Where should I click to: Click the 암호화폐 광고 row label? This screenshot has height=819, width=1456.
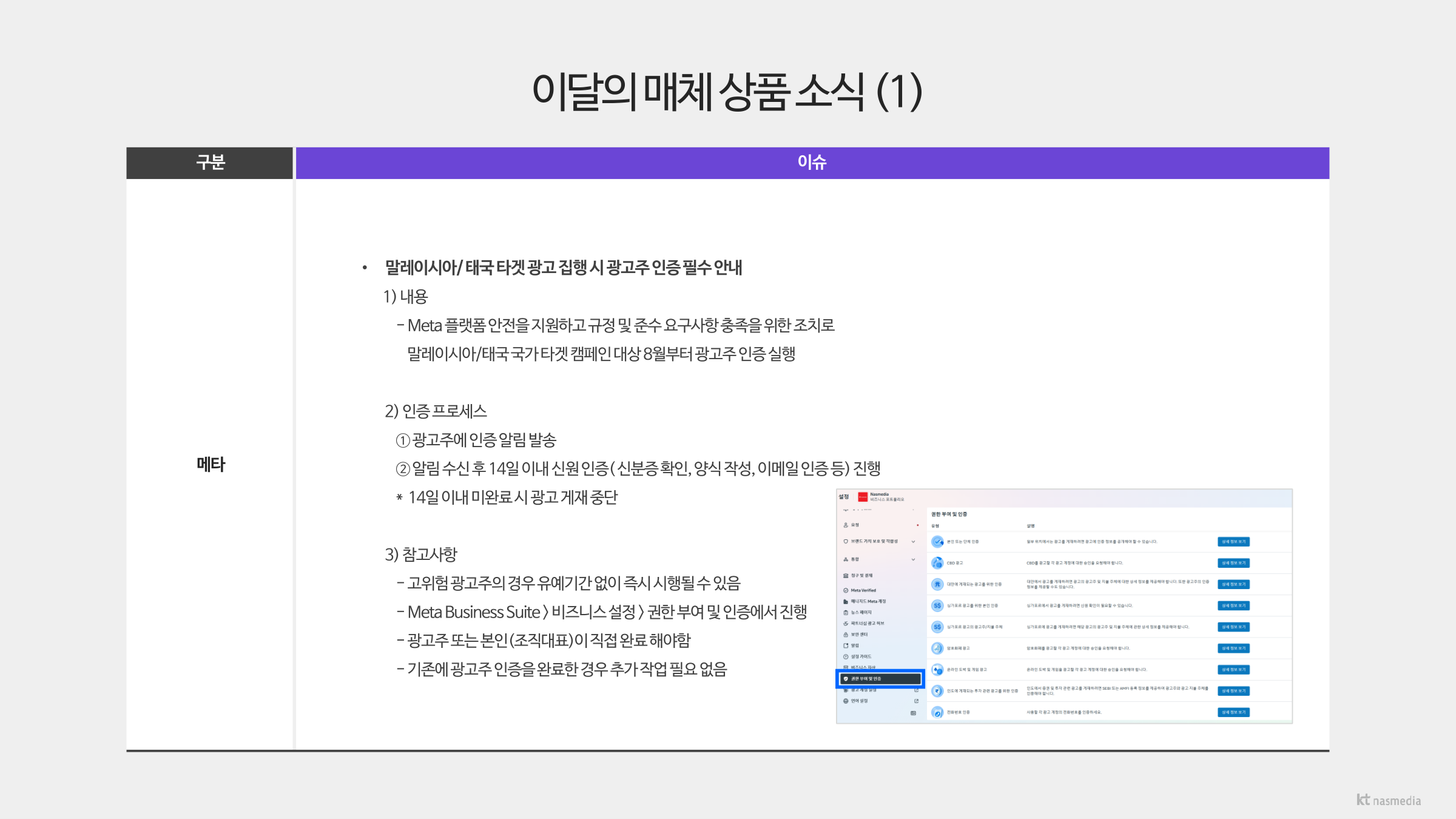pyautogui.click(x=958, y=649)
